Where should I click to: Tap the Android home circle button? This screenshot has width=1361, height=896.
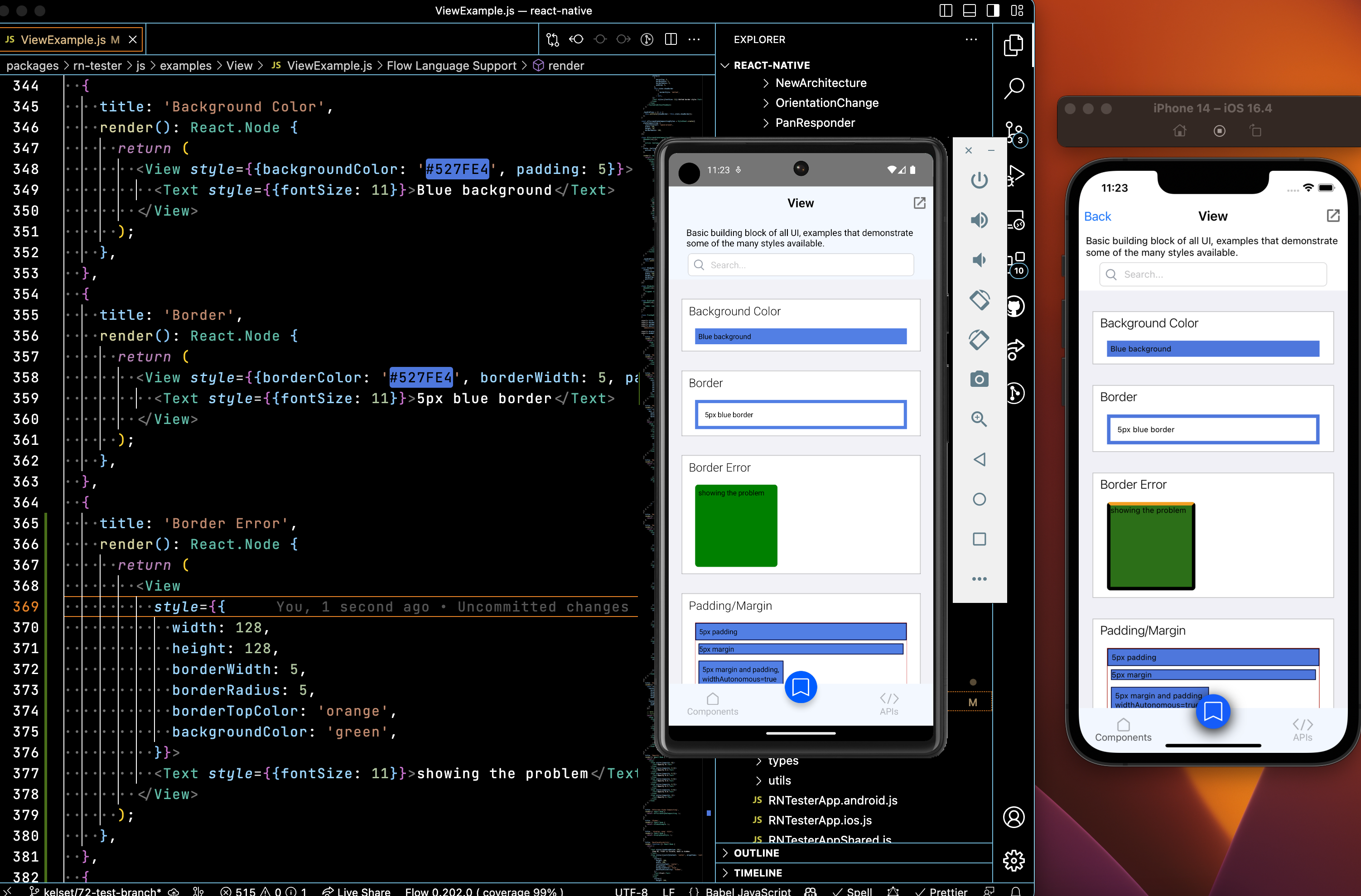point(980,499)
